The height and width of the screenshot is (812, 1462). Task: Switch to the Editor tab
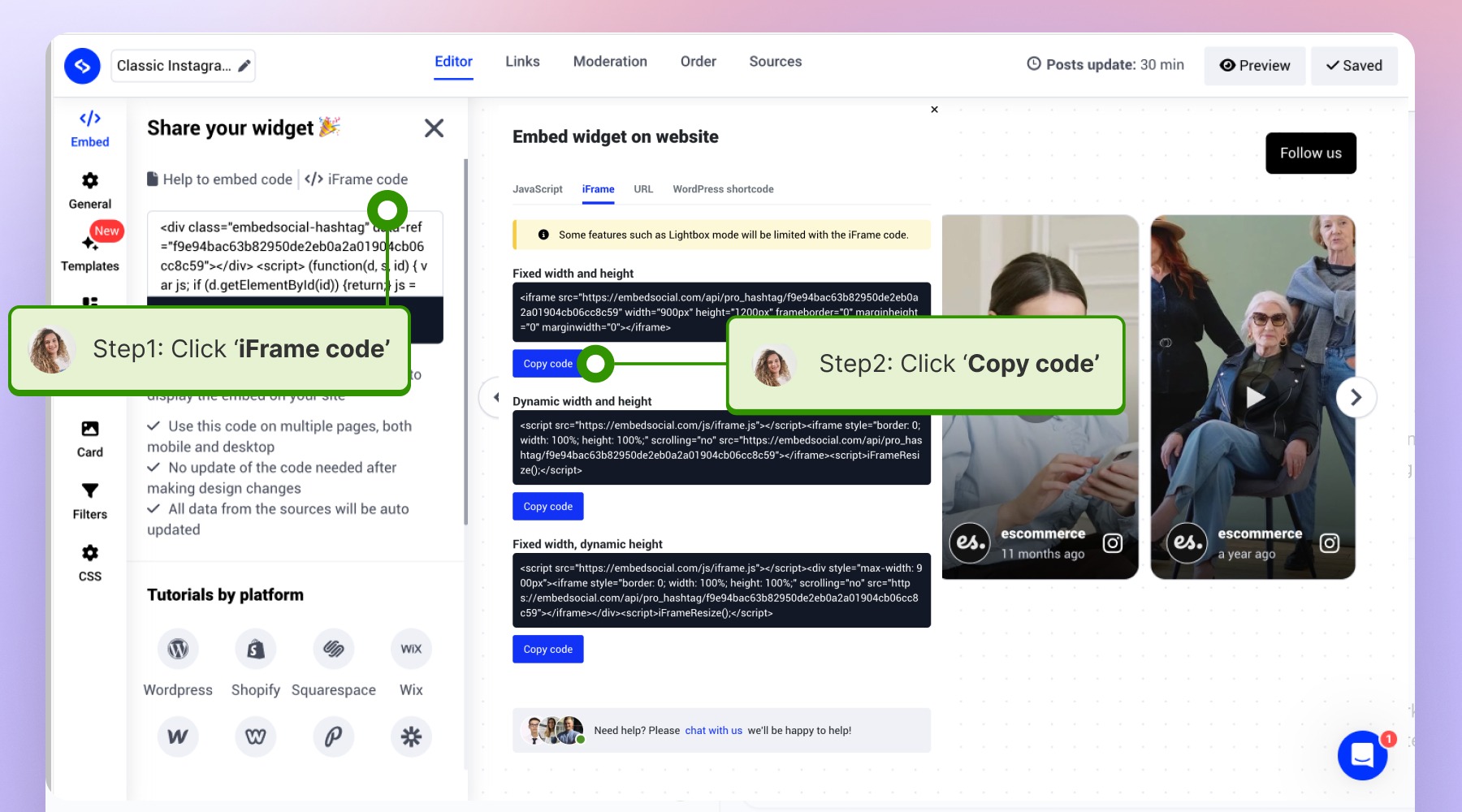point(453,62)
